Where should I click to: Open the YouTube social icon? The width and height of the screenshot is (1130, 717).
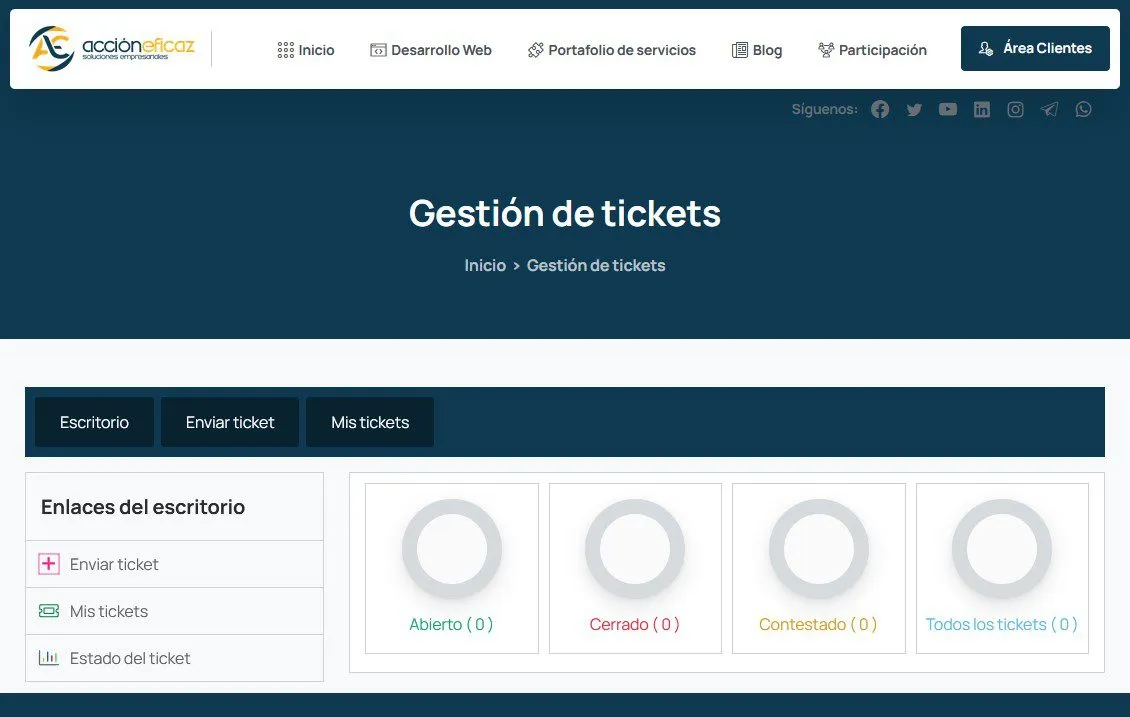coord(948,110)
